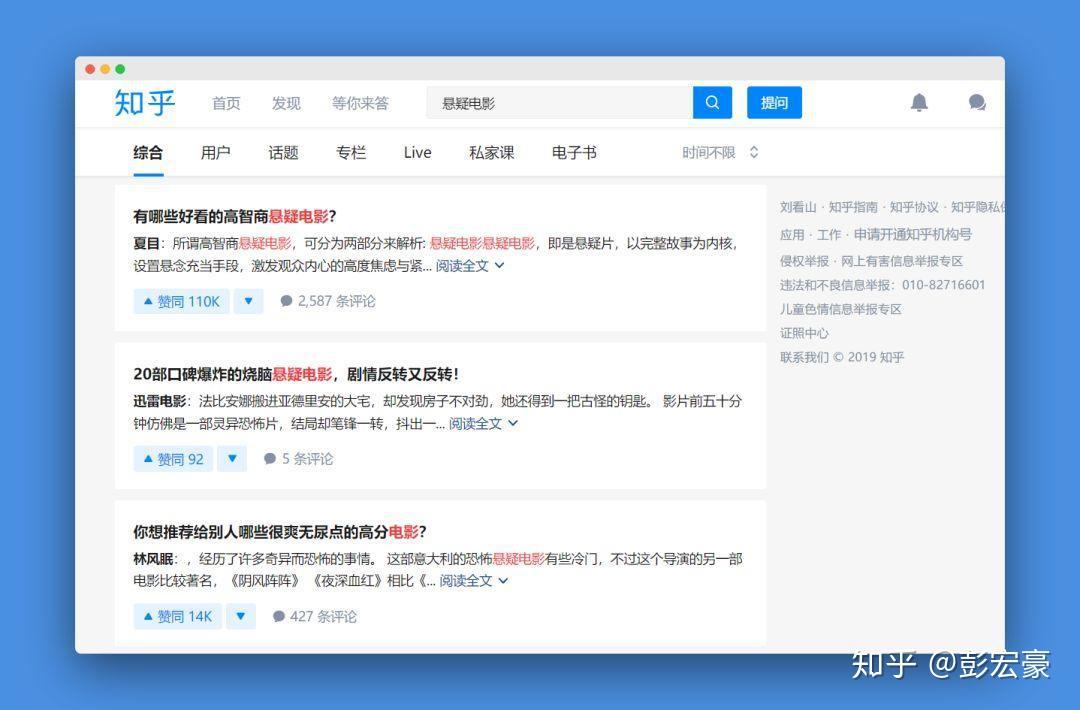Switch to the 电子书 tab
This screenshot has width=1080, height=710.
tap(574, 152)
